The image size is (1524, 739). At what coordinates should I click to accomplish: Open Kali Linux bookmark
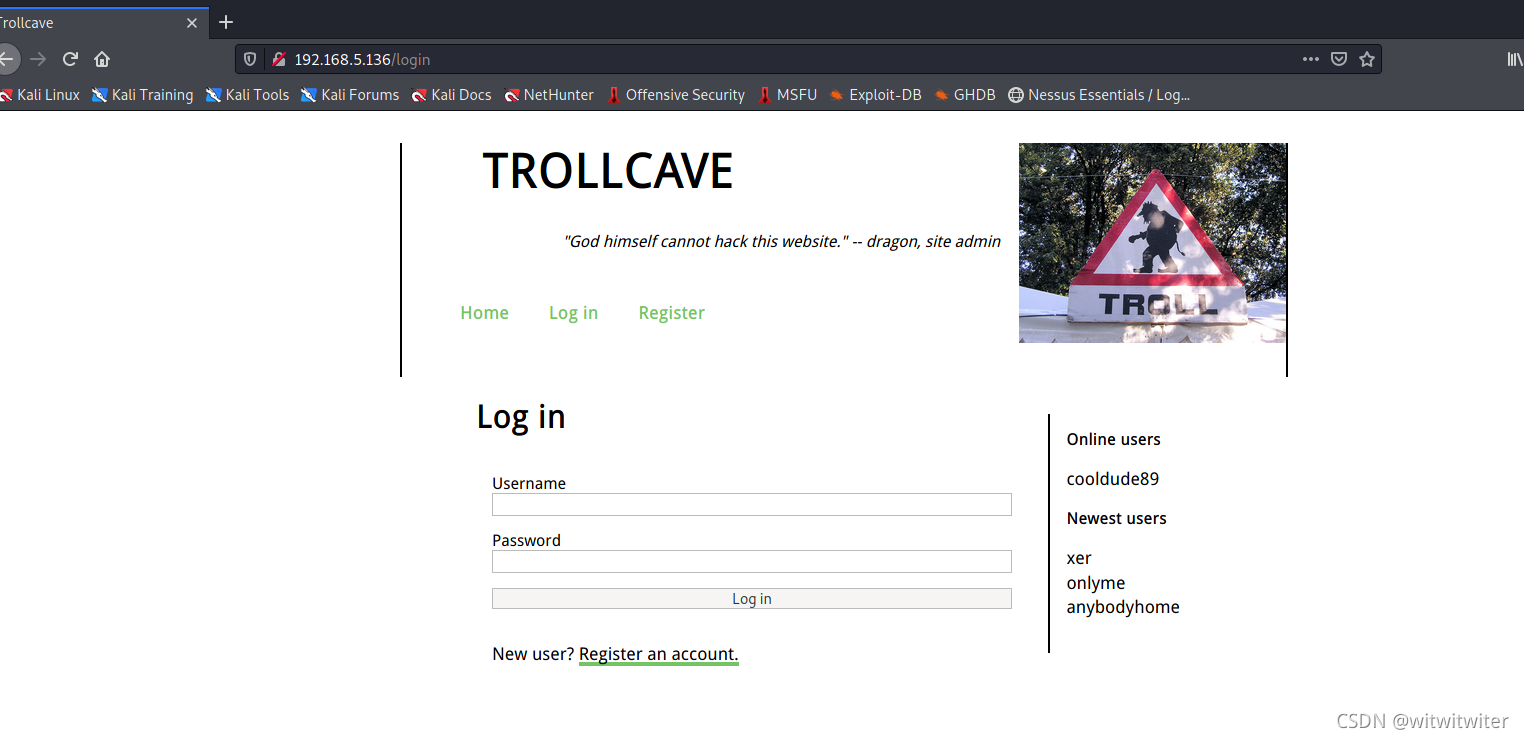(x=40, y=95)
